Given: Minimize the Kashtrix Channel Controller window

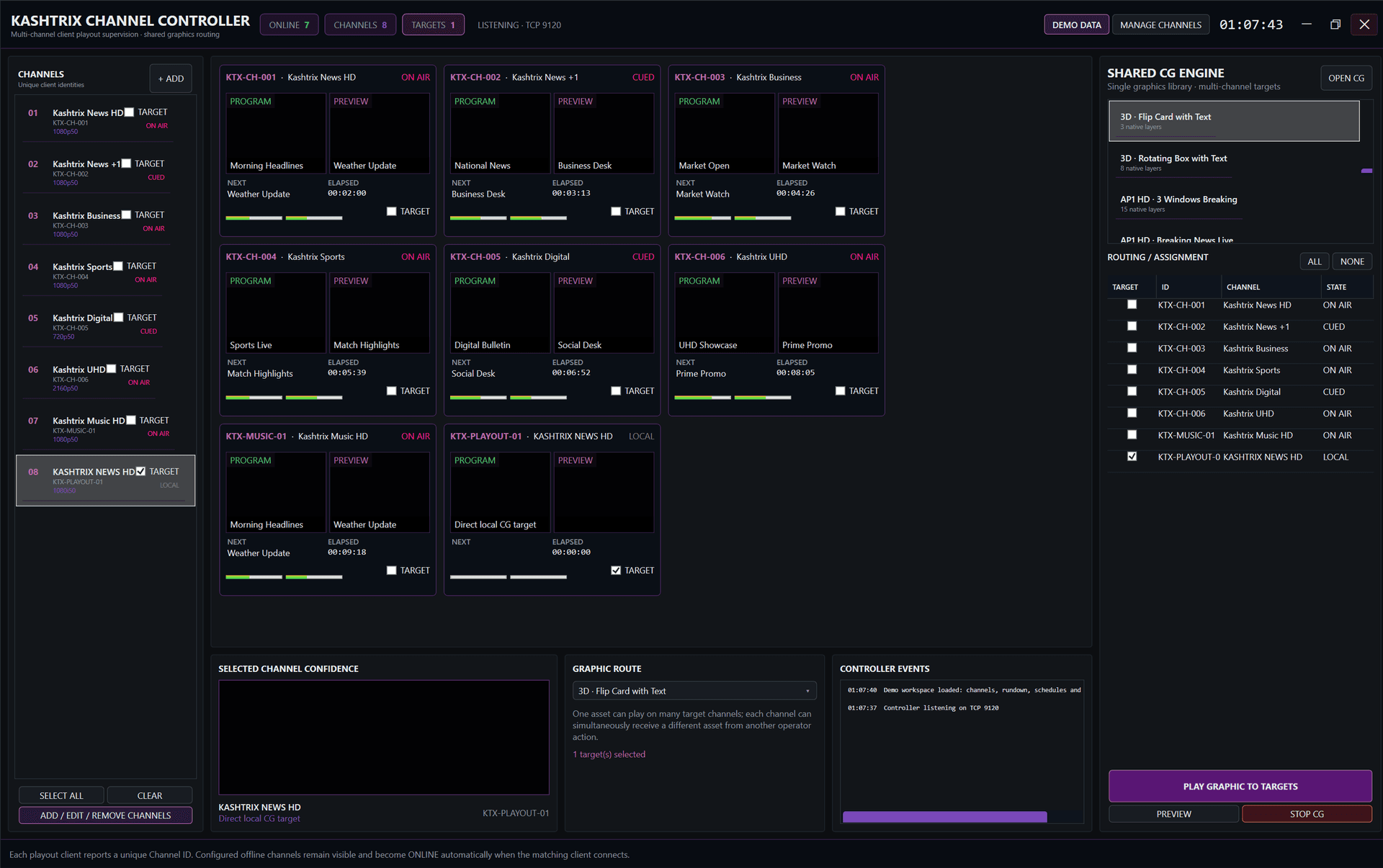Looking at the screenshot, I should 1306,24.
